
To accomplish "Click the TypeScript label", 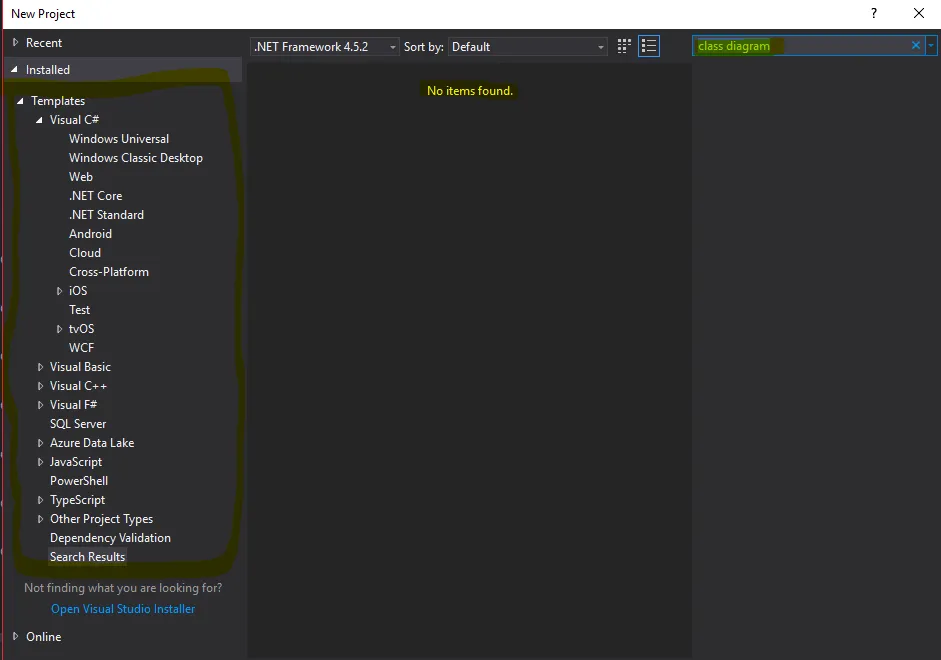I will [x=77, y=500].
